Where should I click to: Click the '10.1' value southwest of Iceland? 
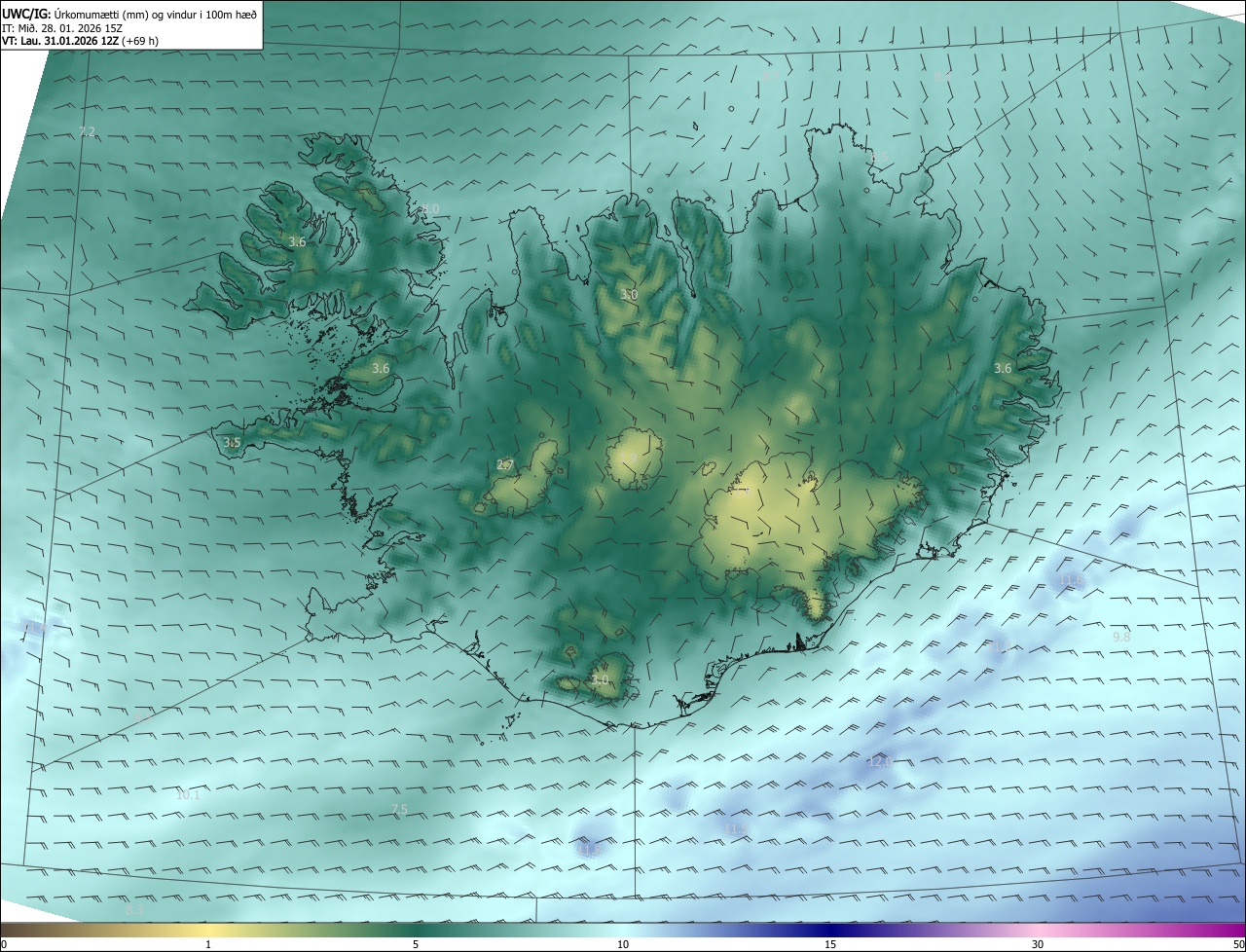188,794
